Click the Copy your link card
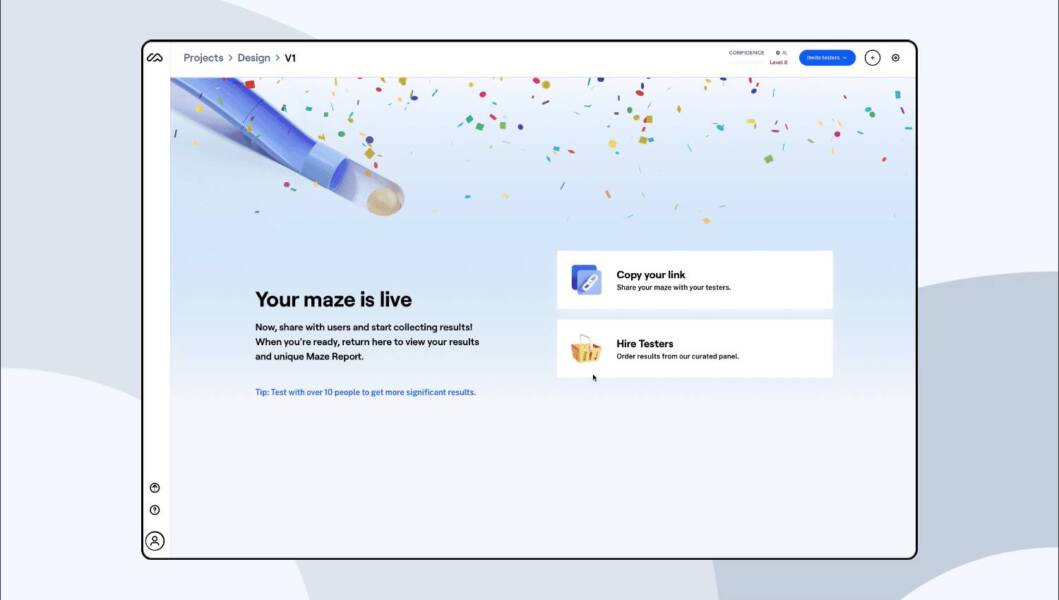Viewport: 1059px width, 600px height. (695, 280)
